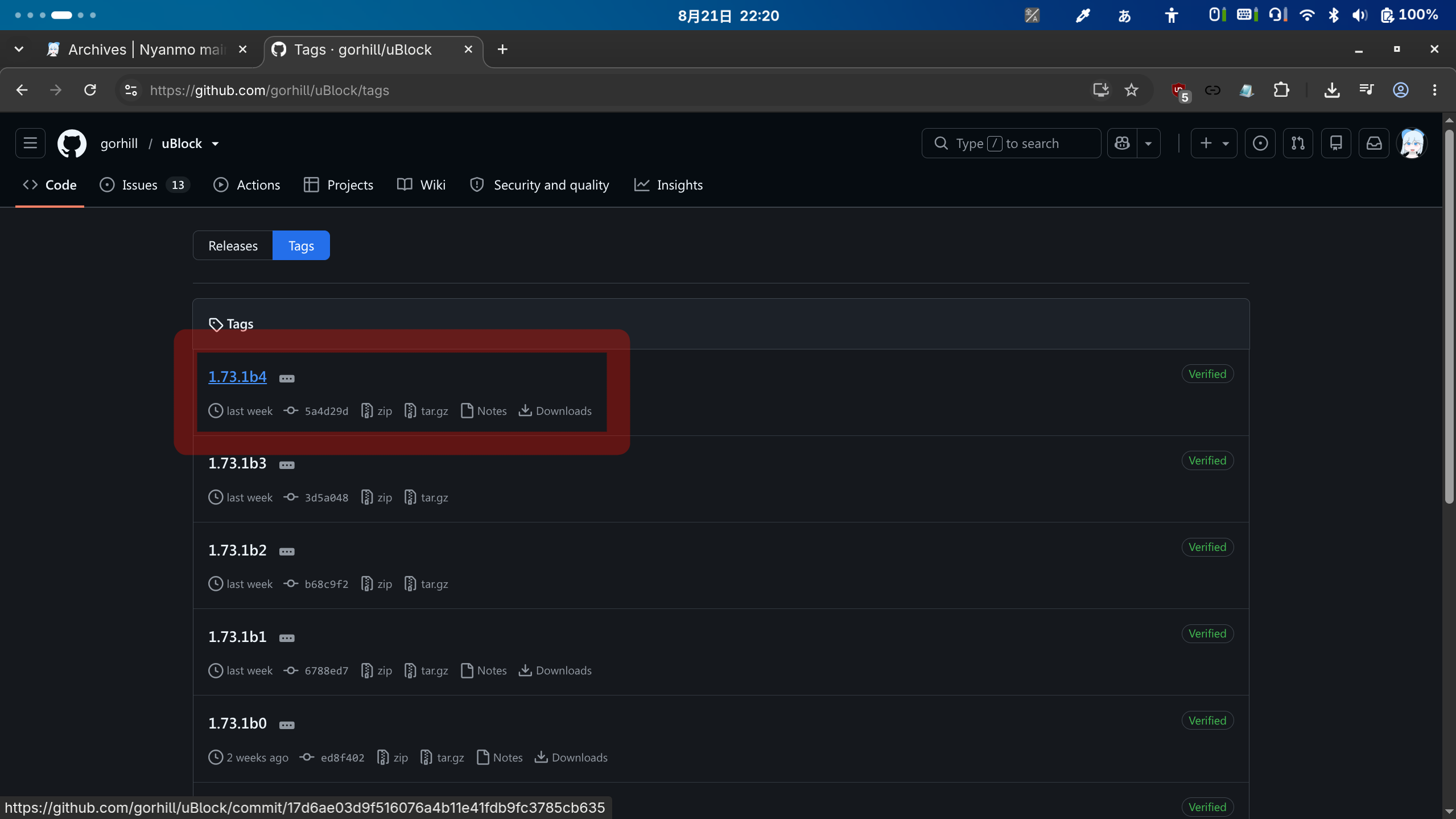Download zip for tag 1.73.1b3
Viewport: 1456px width, 819px height.
[x=377, y=497]
